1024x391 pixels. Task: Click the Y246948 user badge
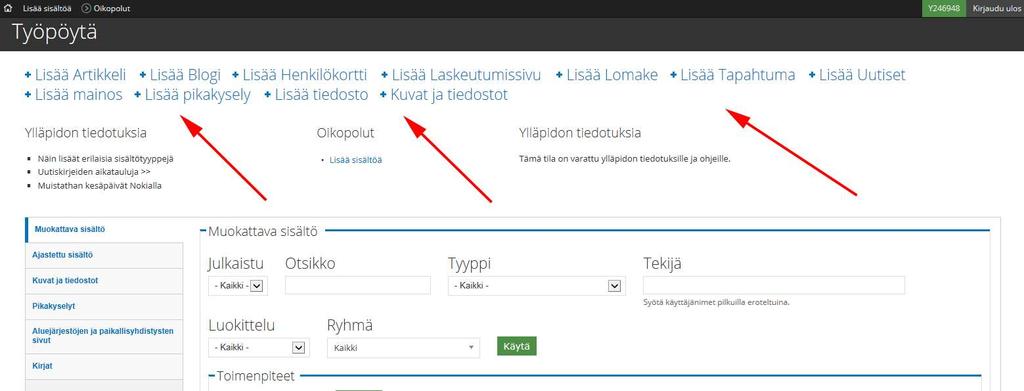pyautogui.click(x=943, y=8)
